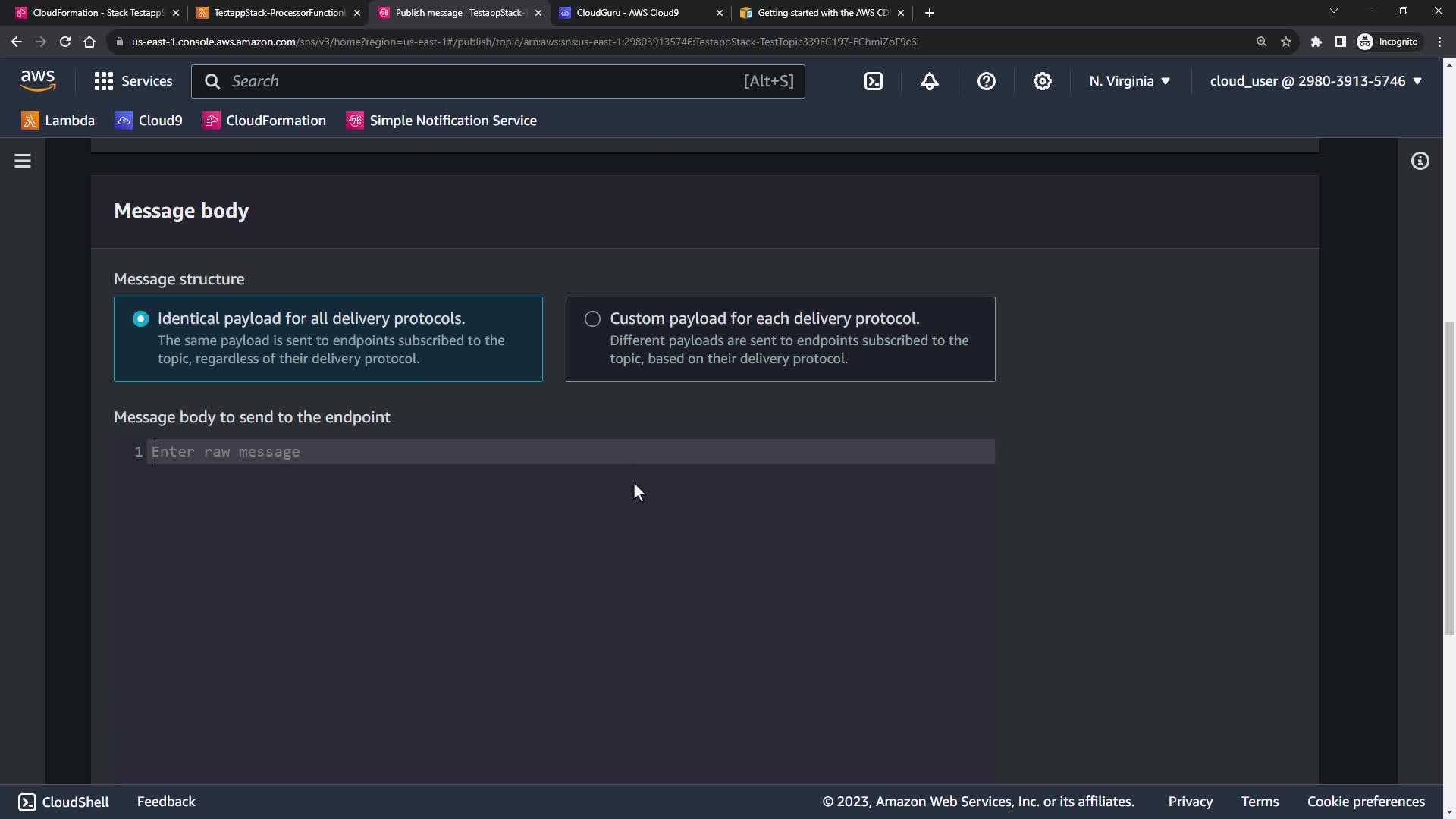Open console settings gear icon
Image resolution: width=1456 pixels, height=819 pixels.
1043,81
